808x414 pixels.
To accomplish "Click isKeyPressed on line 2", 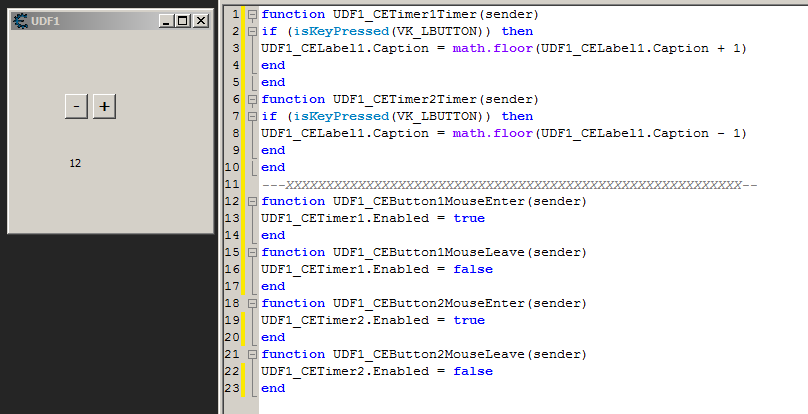I will tap(341, 31).
